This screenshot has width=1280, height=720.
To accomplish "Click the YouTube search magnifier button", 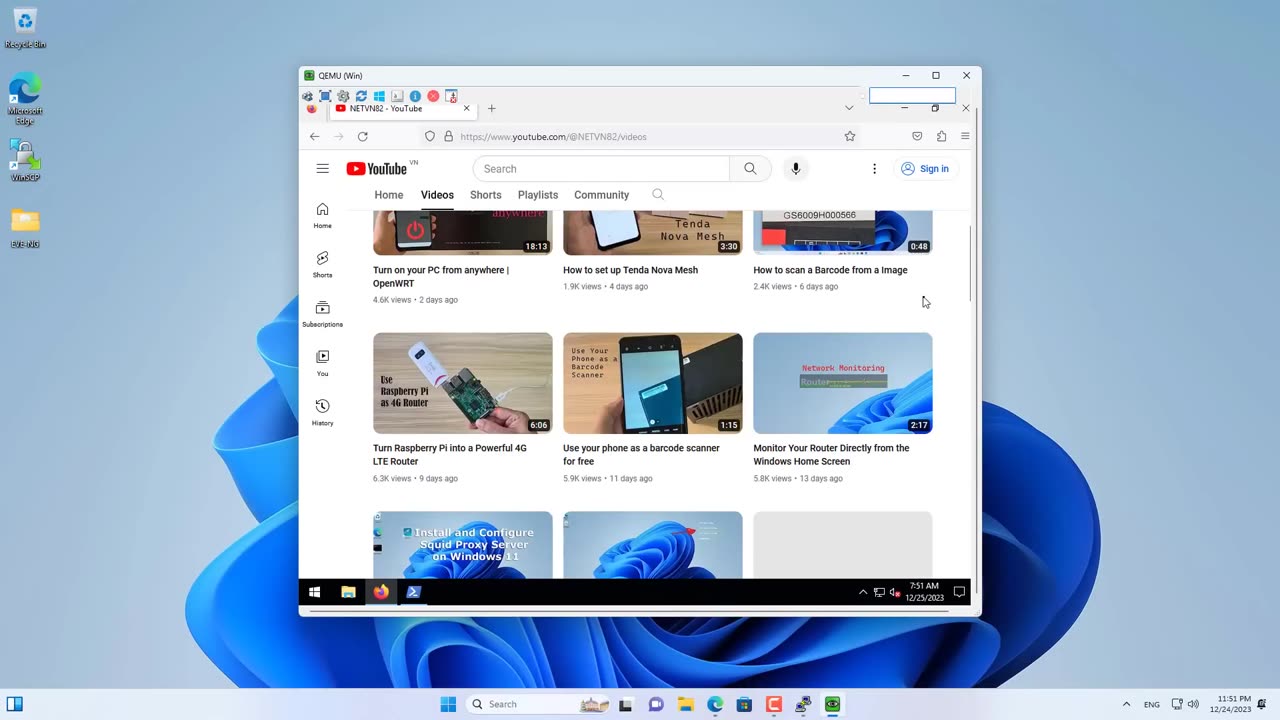I will (x=750, y=169).
